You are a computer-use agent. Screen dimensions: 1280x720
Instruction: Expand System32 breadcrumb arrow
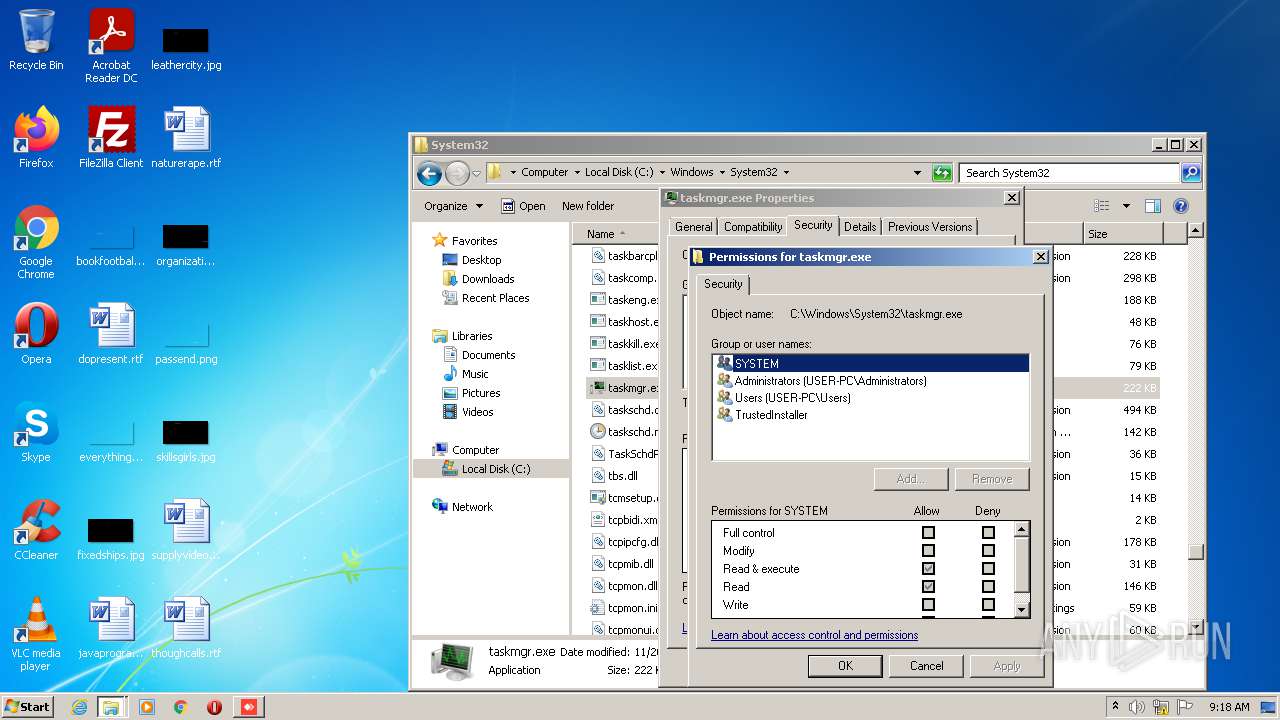(785, 173)
